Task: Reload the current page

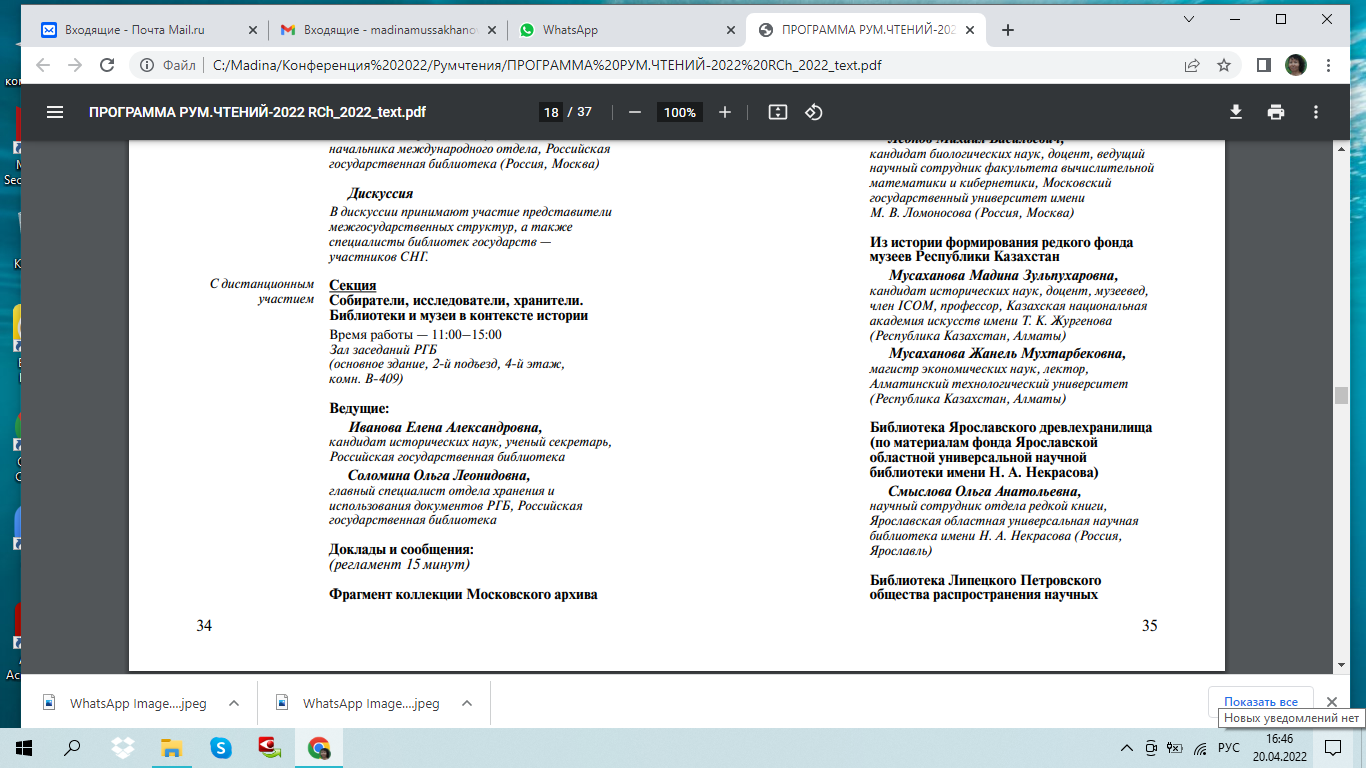Action: 107,65
